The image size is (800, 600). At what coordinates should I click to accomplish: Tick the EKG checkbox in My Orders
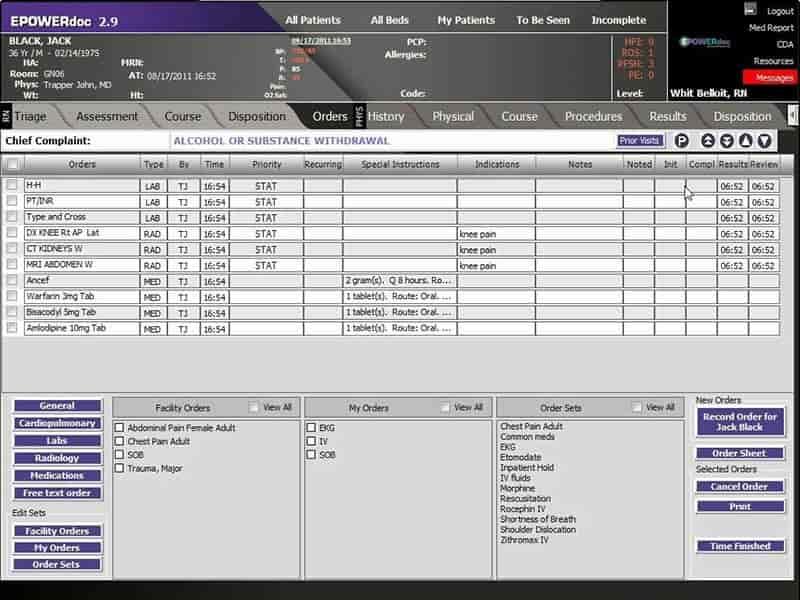[311, 428]
